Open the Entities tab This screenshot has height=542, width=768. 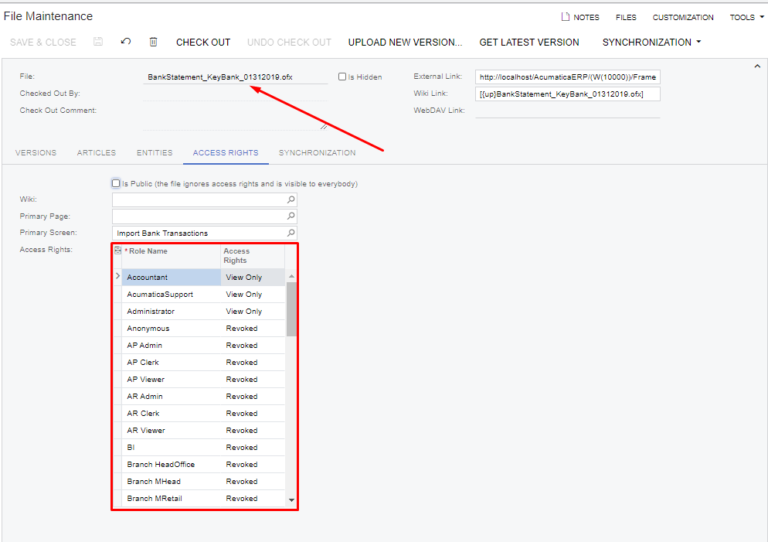[154, 153]
